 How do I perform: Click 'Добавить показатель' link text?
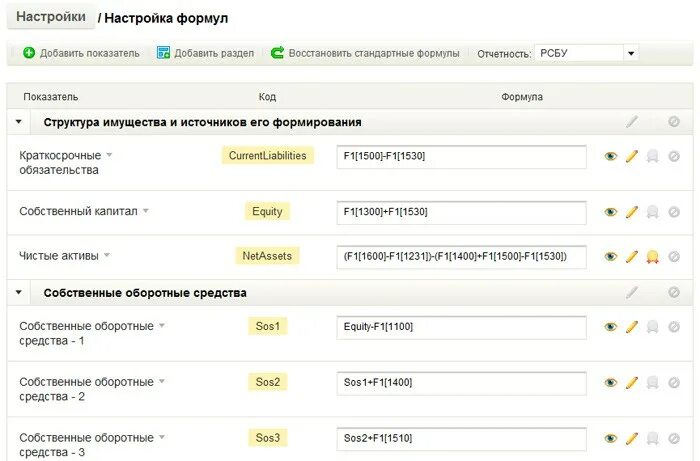coord(90,53)
